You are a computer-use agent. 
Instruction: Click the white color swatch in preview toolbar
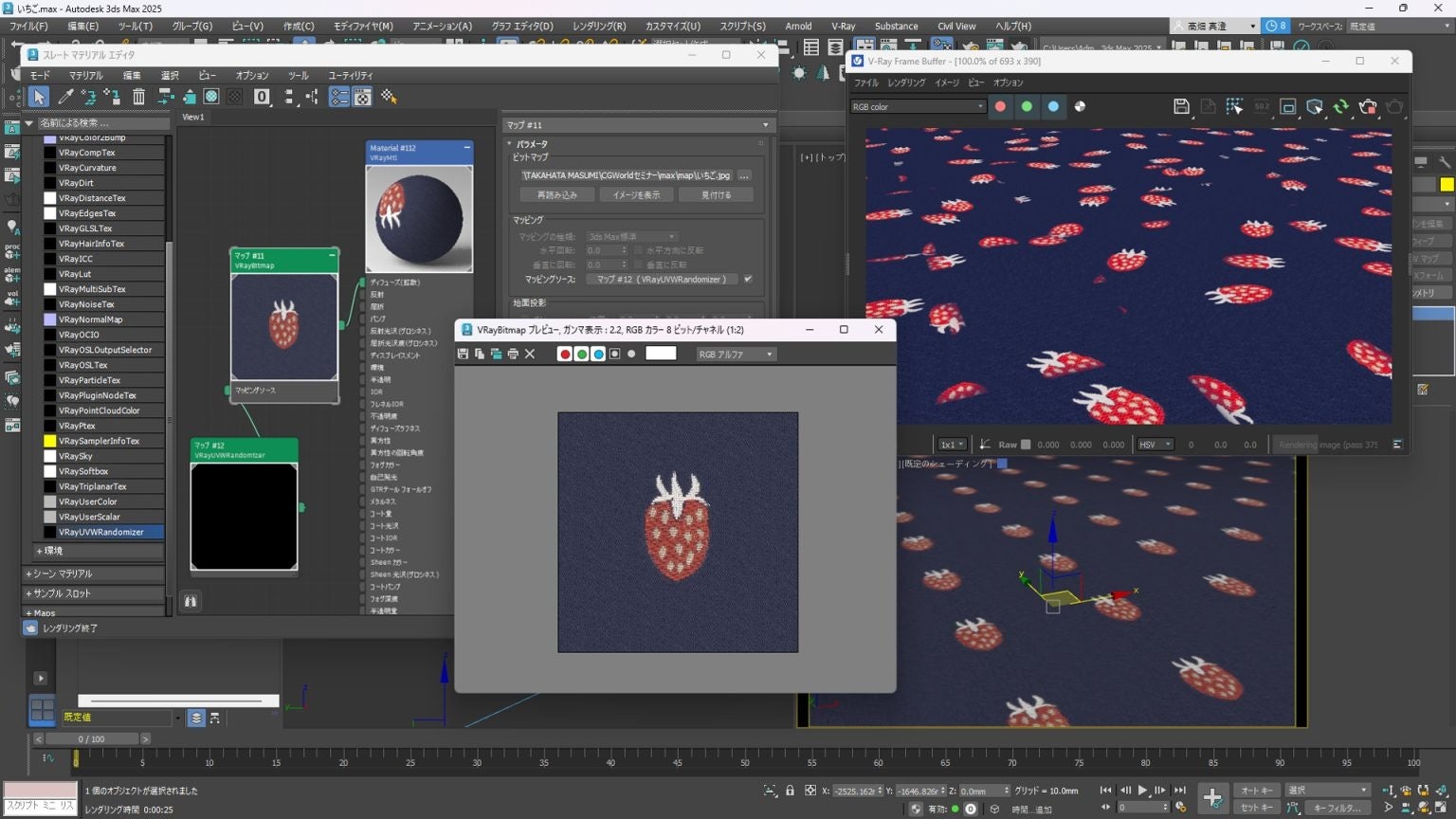coord(661,354)
